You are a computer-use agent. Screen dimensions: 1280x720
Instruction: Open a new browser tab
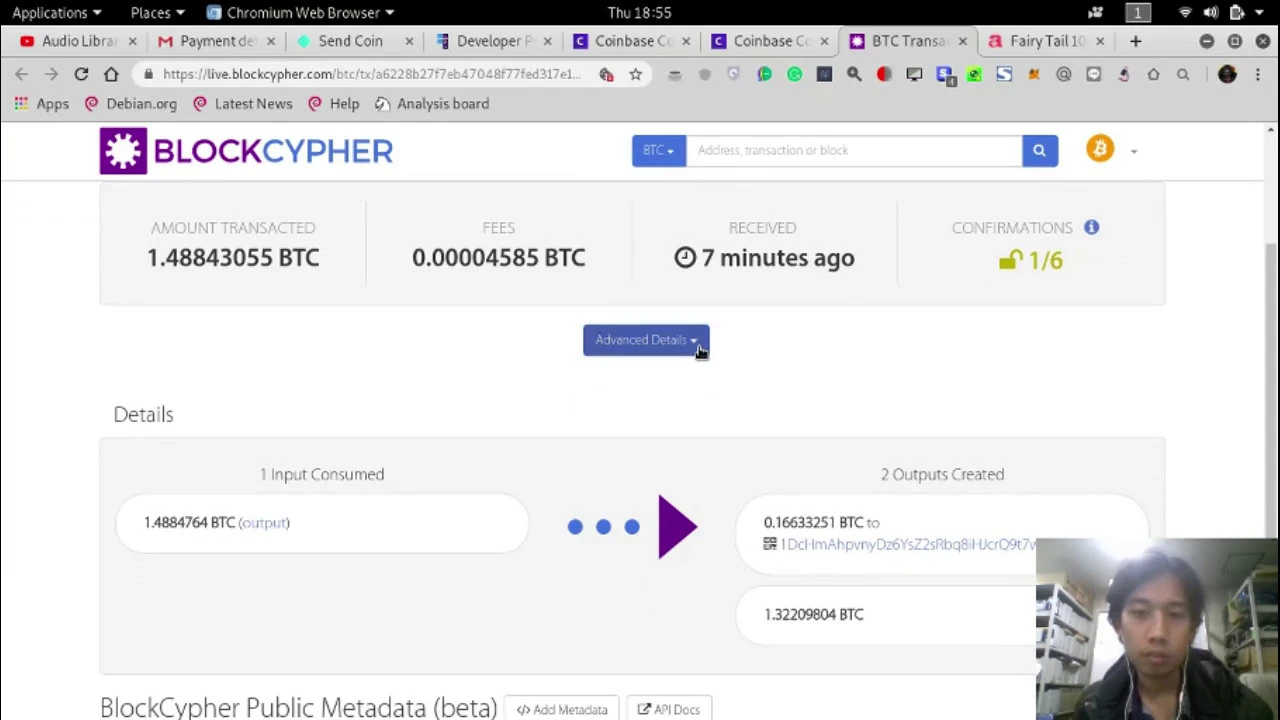[x=1135, y=41]
